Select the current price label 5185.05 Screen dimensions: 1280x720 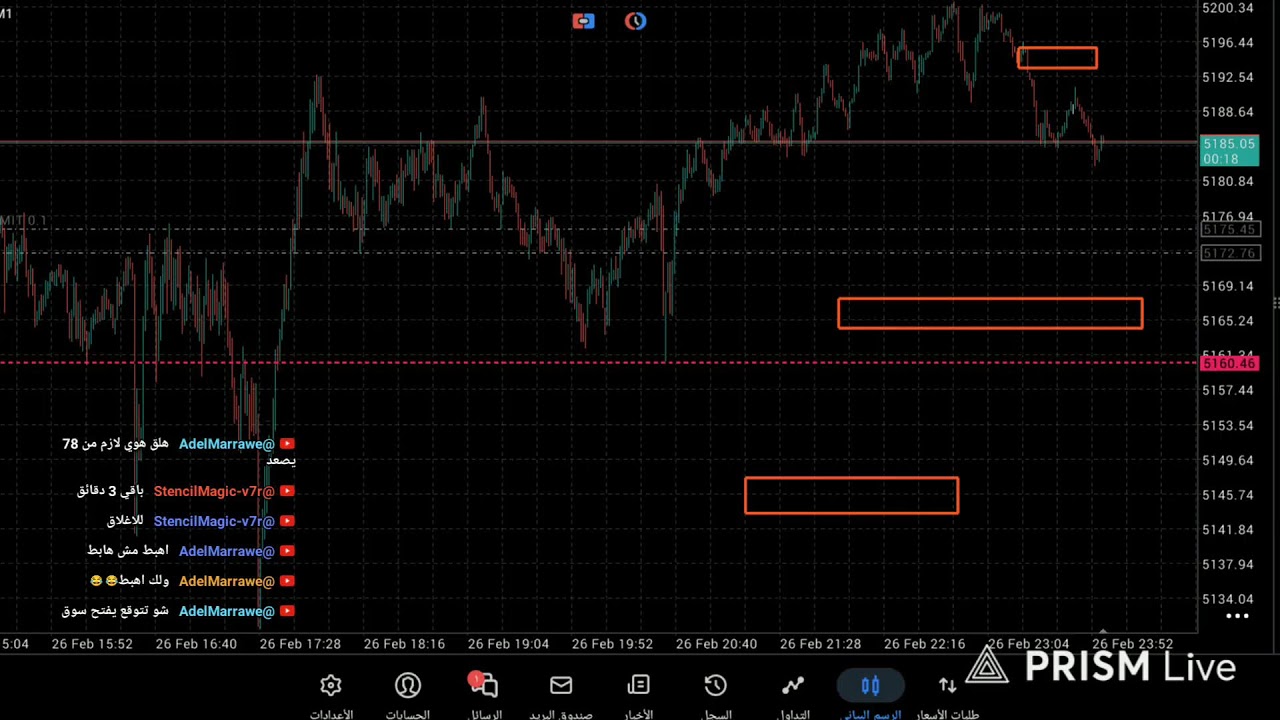point(1229,151)
